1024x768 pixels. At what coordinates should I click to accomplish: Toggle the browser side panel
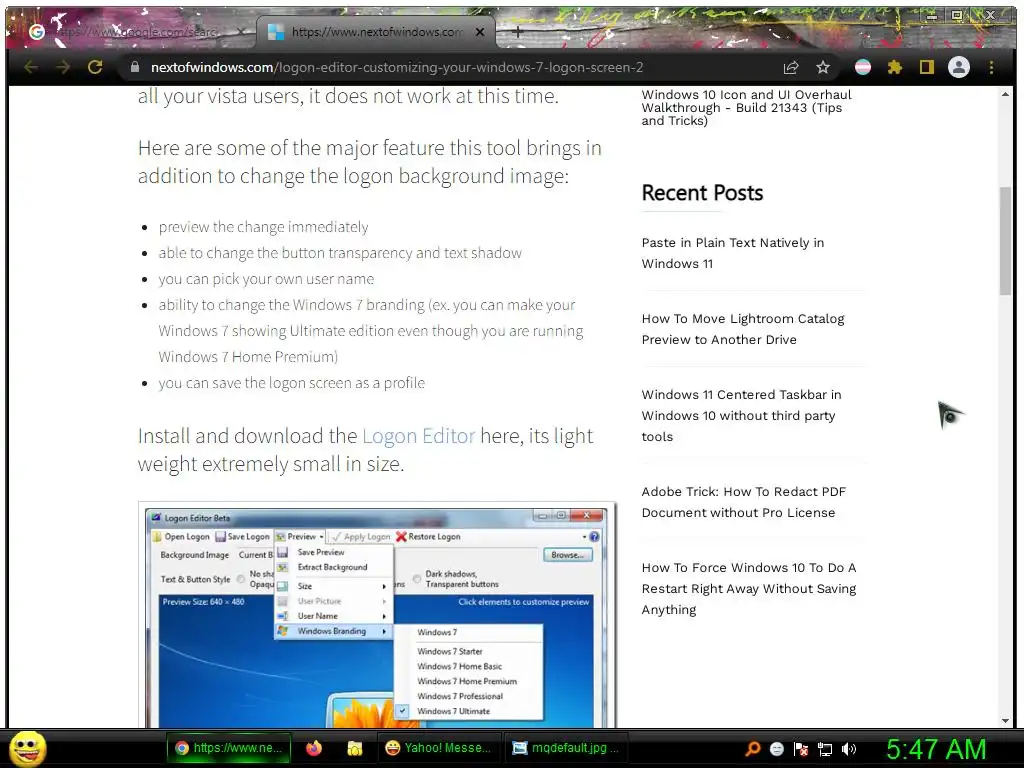tap(927, 67)
